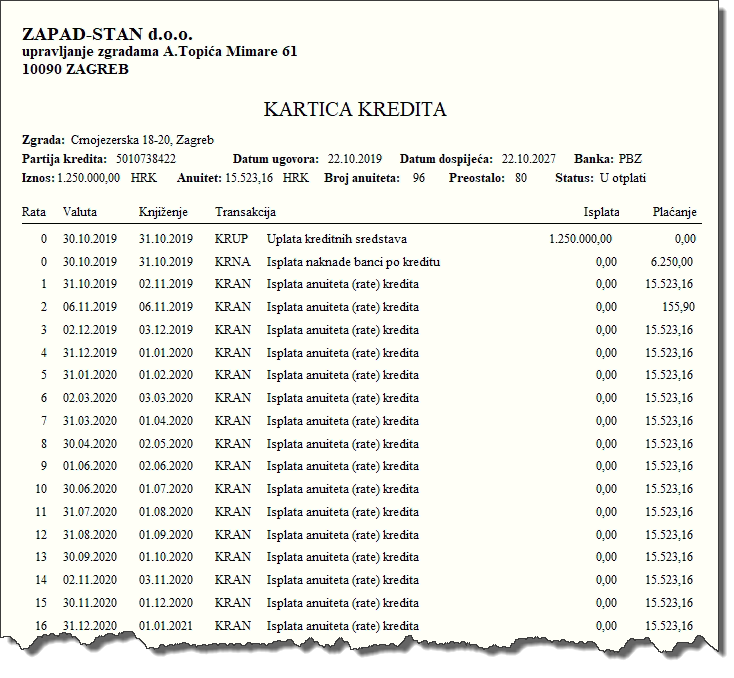The height and width of the screenshot is (678, 734).
Task: Click the KRAN code in rata 7 row
Action: pos(233,421)
